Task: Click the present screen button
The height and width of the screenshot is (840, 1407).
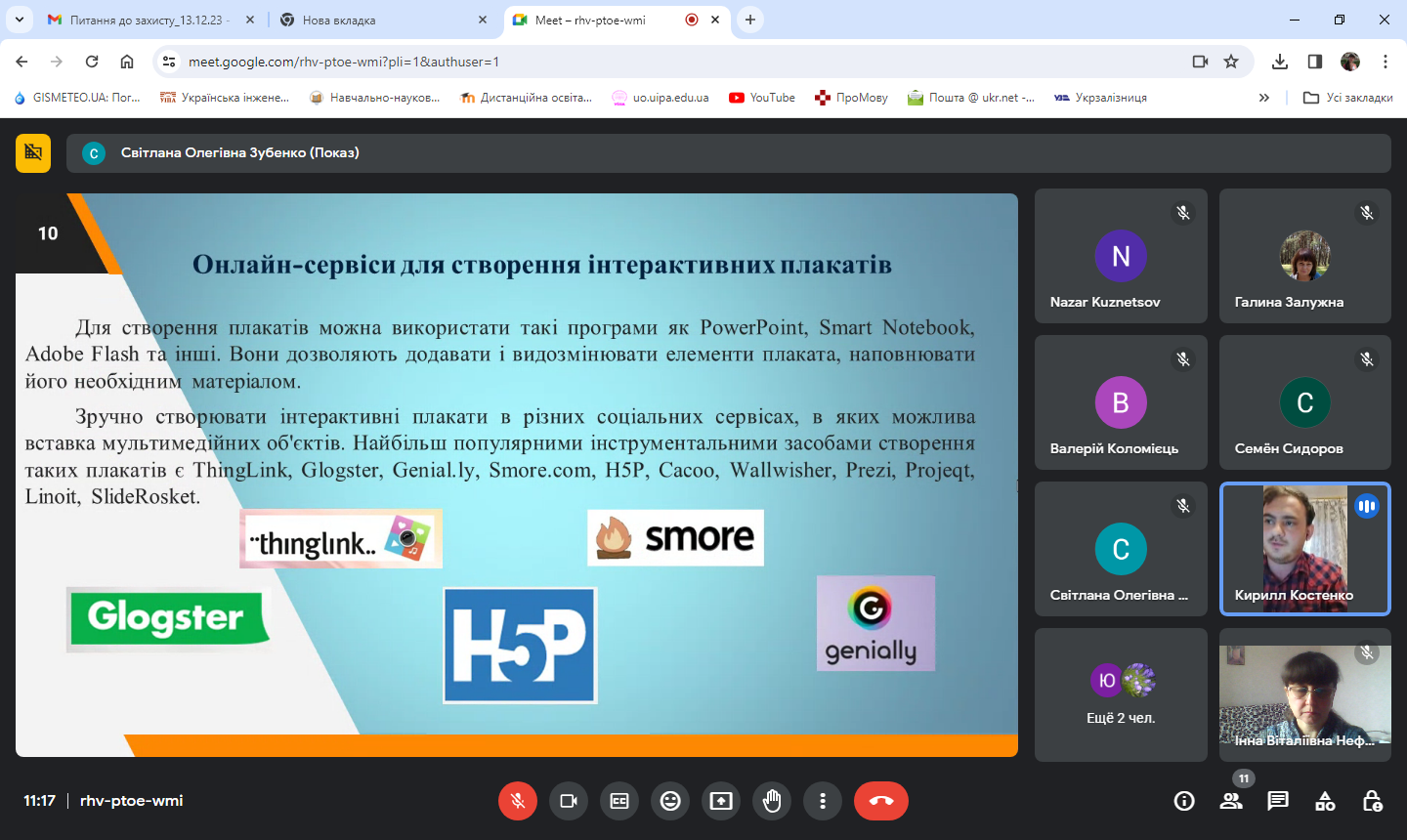Action: [721, 801]
